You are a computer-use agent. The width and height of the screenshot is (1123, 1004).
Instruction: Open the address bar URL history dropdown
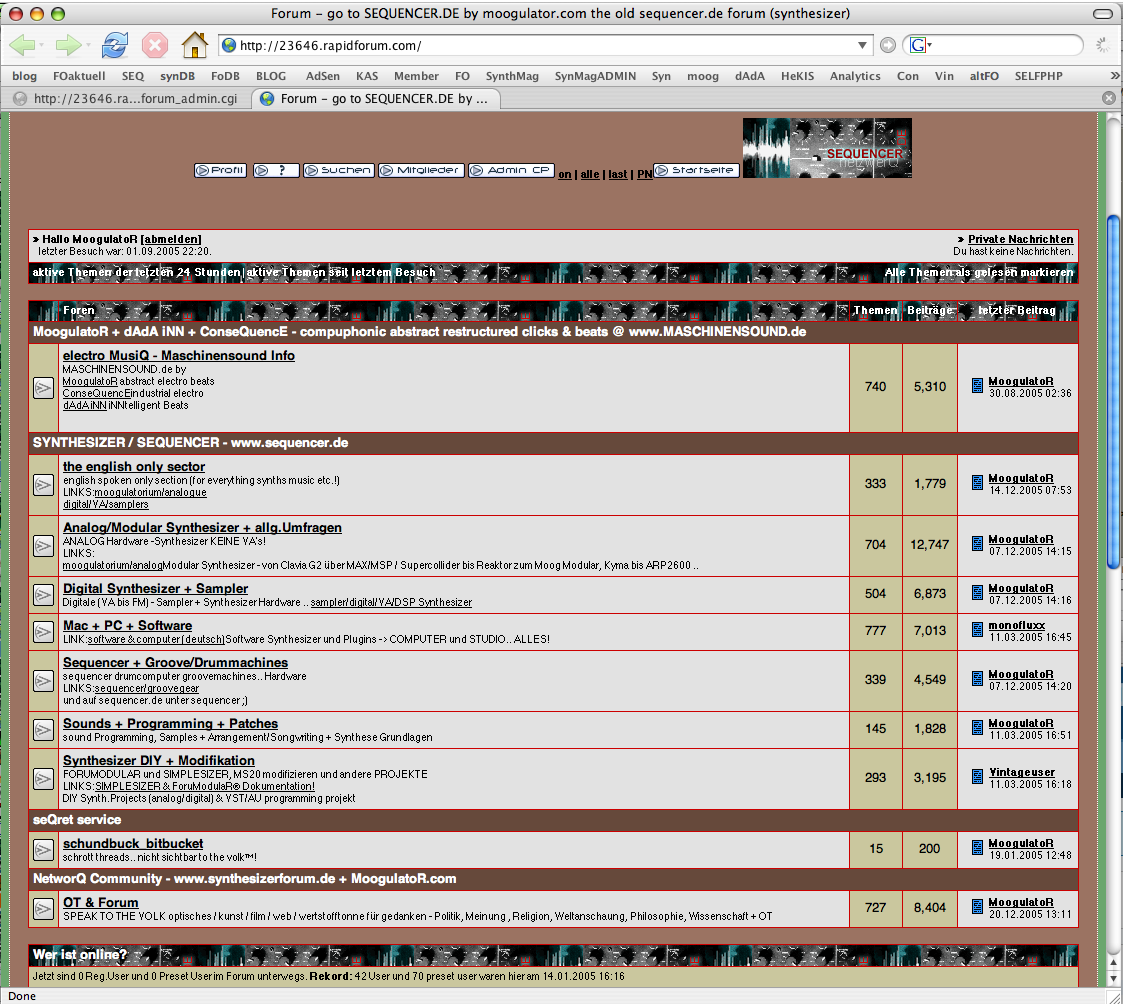[862, 45]
